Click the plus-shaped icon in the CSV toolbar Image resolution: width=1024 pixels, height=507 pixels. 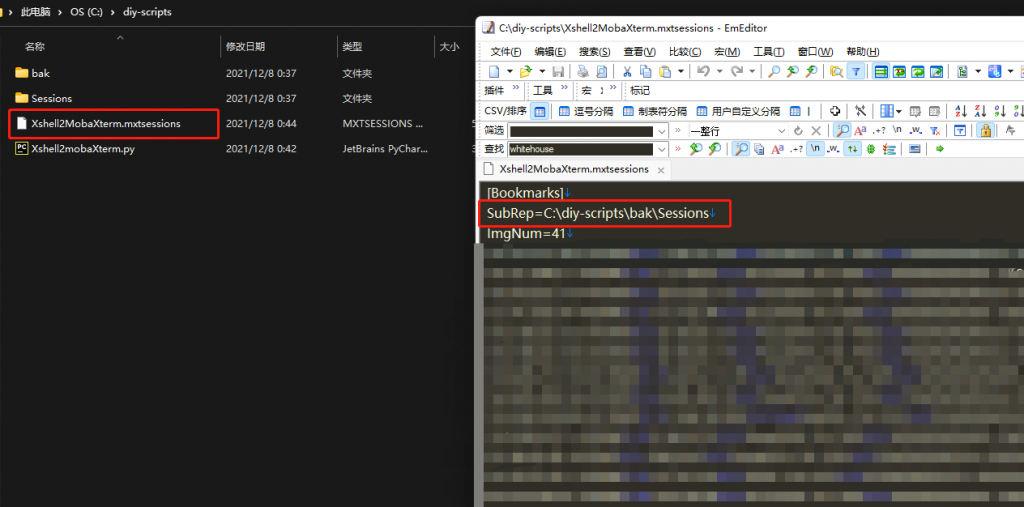(834, 111)
